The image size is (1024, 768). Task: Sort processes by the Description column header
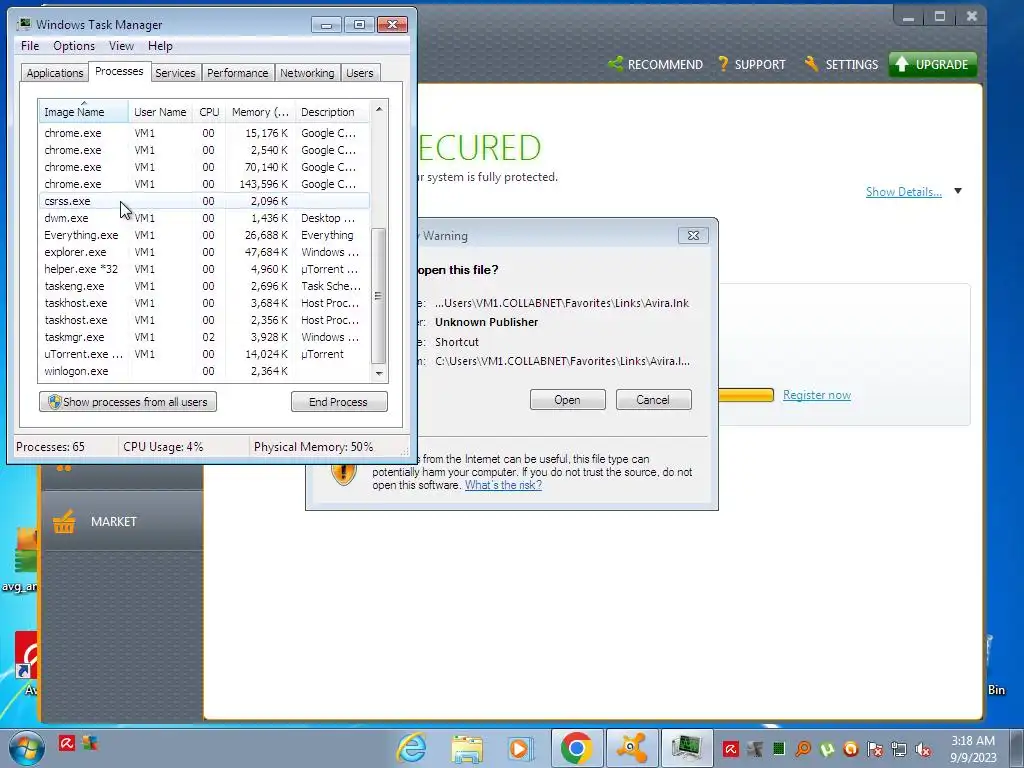332,112
